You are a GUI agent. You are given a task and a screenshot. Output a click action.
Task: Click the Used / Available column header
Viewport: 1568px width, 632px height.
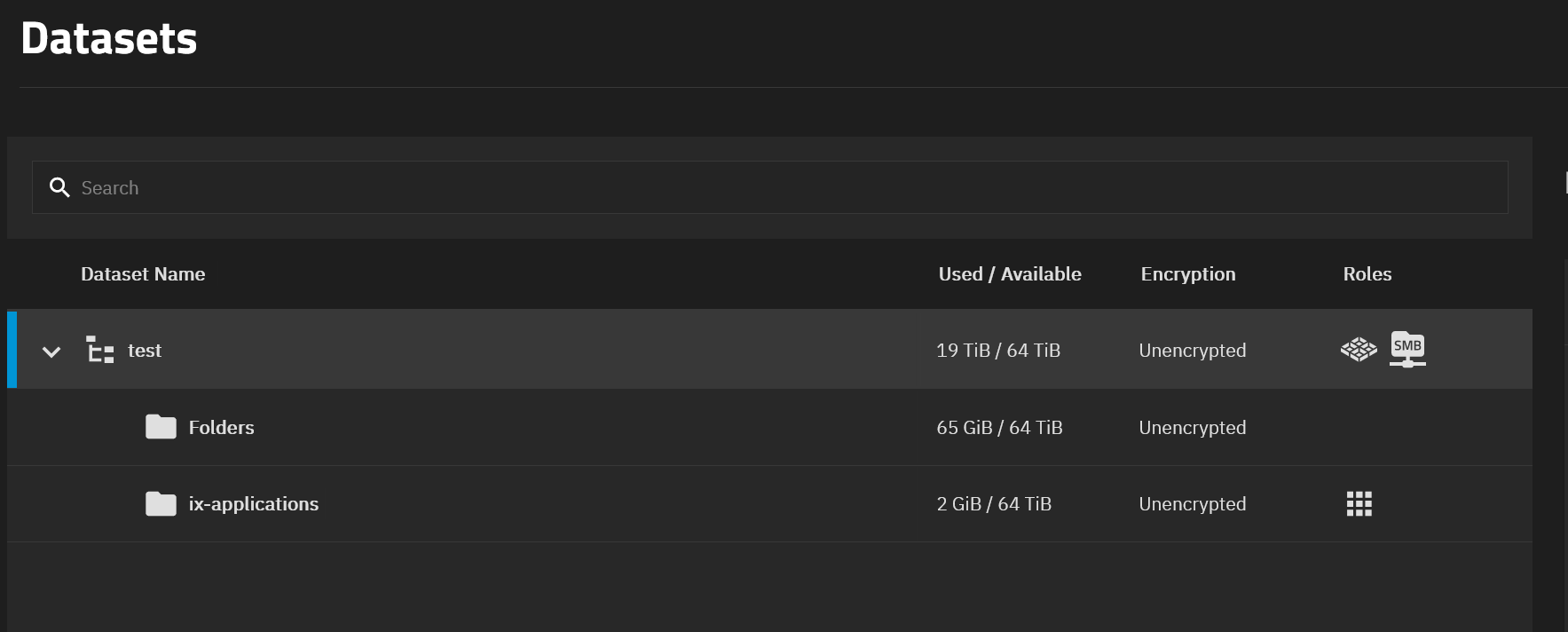point(1010,274)
